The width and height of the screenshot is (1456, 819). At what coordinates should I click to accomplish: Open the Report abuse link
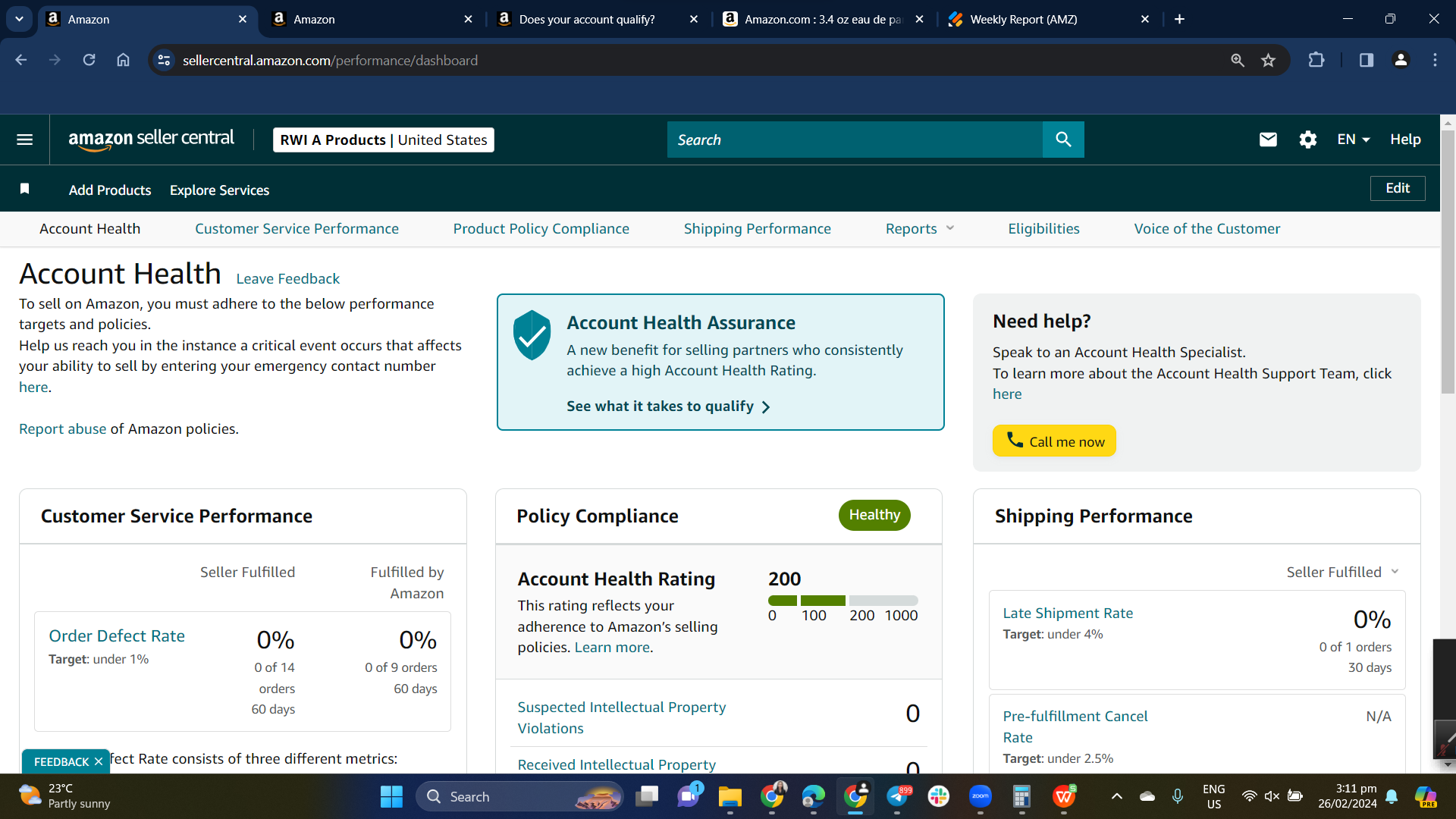click(x=62, y=428)
